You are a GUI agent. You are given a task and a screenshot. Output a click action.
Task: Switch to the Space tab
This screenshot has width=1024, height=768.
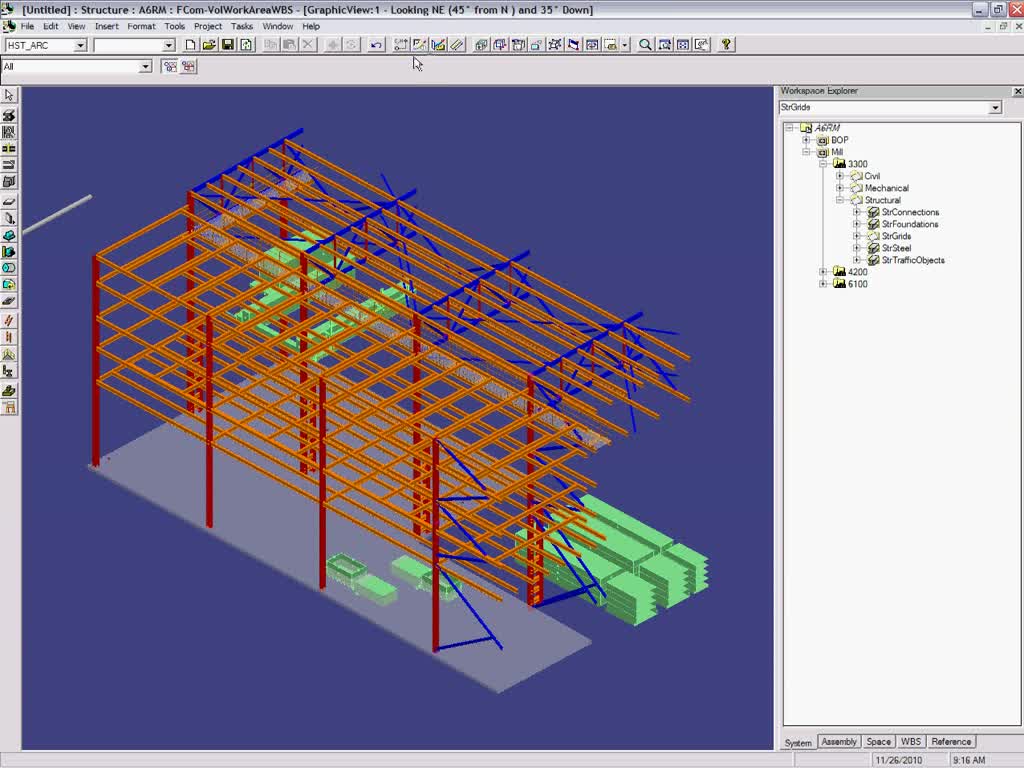(x=878, y=742)
